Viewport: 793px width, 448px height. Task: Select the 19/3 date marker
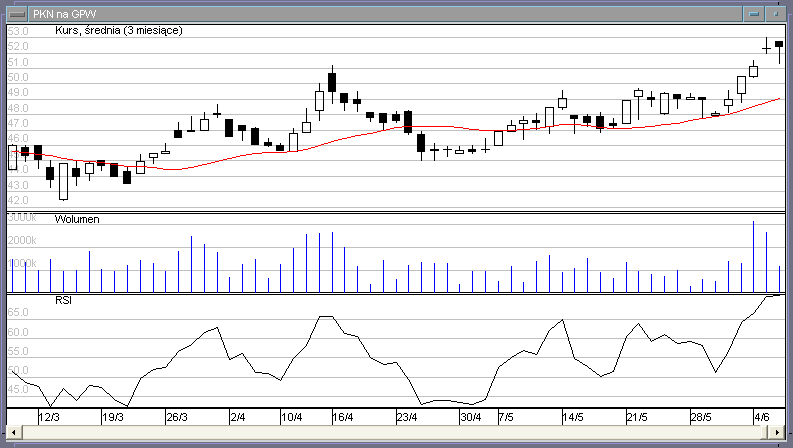(113, 417)
